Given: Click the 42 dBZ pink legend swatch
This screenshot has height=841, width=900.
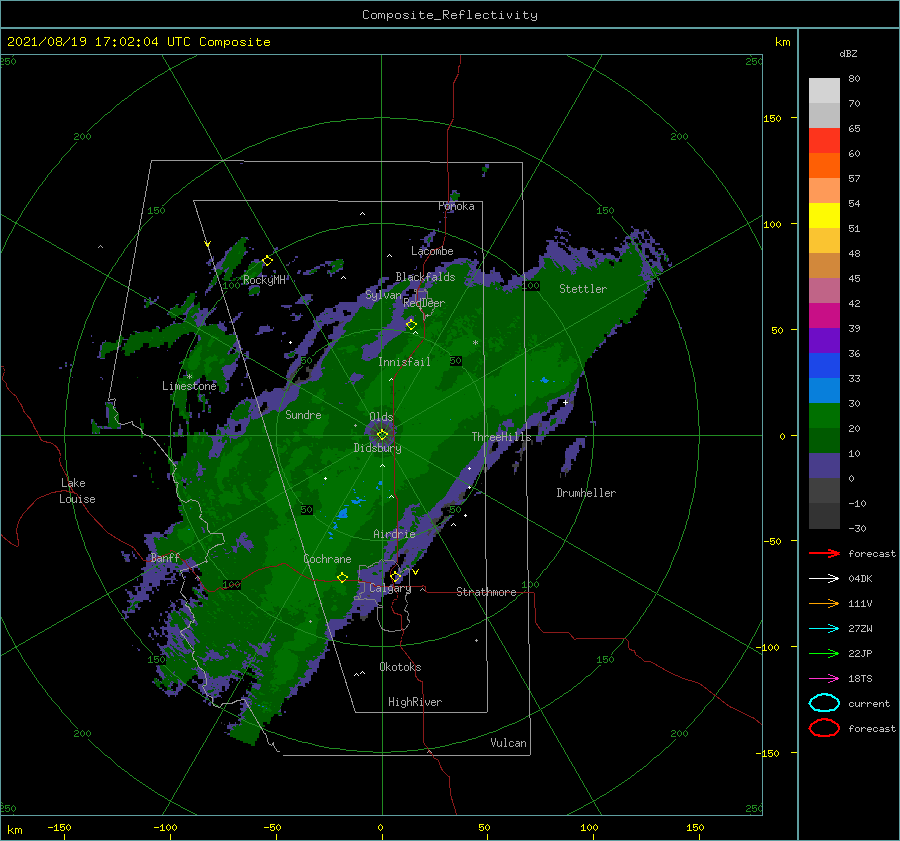Looking at the screenshot, I should coord(824,315).
